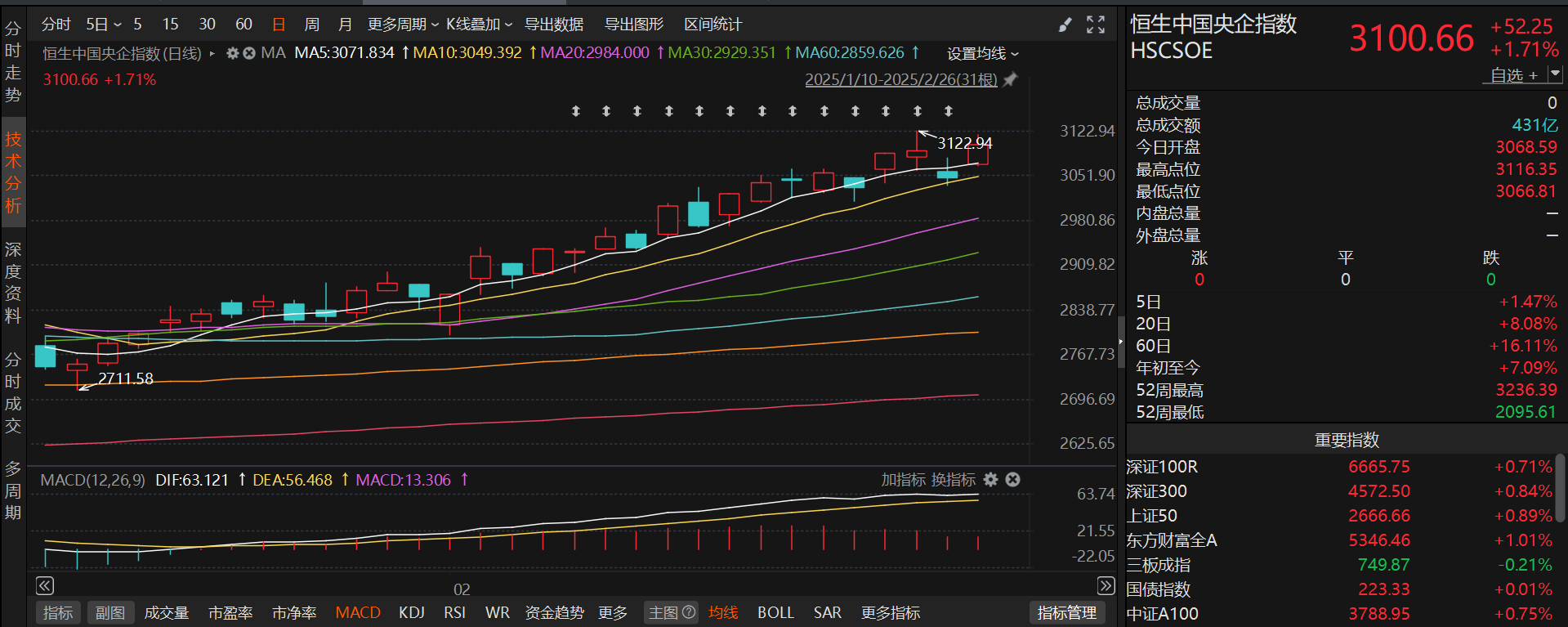Toggle WR sub-indicator
The image size is (1568, 627).
[x=497, y=612]
